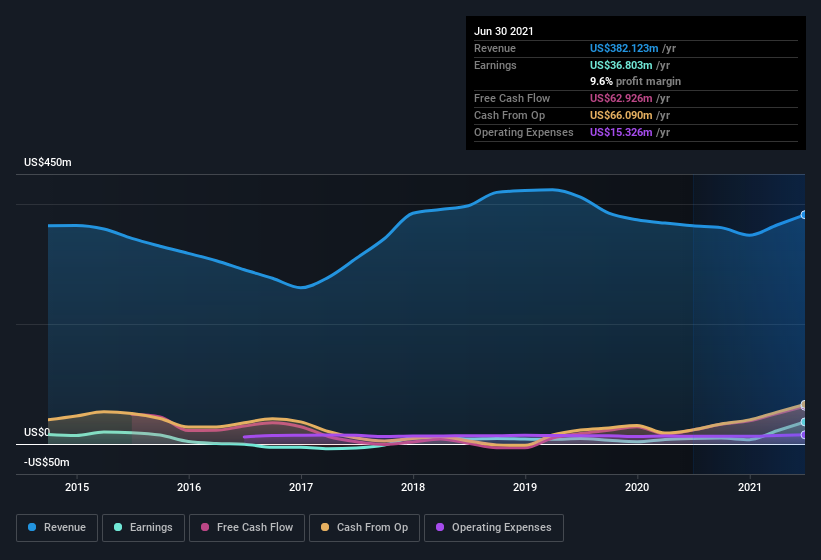Click the Revenue label in tooltip
This screenshot has height=560, width=821.
click(495, 48)
